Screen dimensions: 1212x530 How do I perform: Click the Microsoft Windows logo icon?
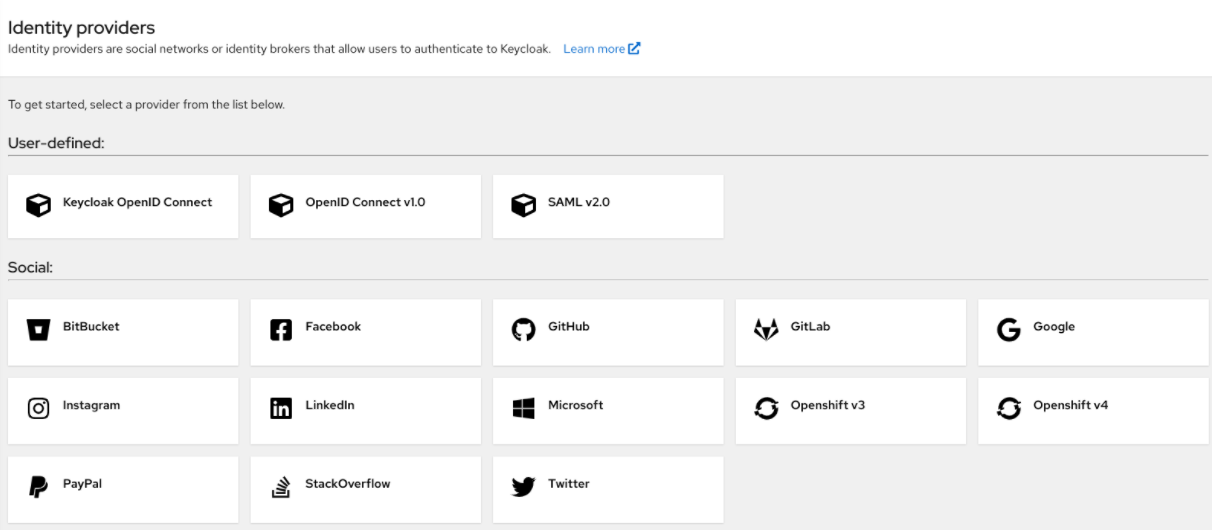[x=523, y=408]
